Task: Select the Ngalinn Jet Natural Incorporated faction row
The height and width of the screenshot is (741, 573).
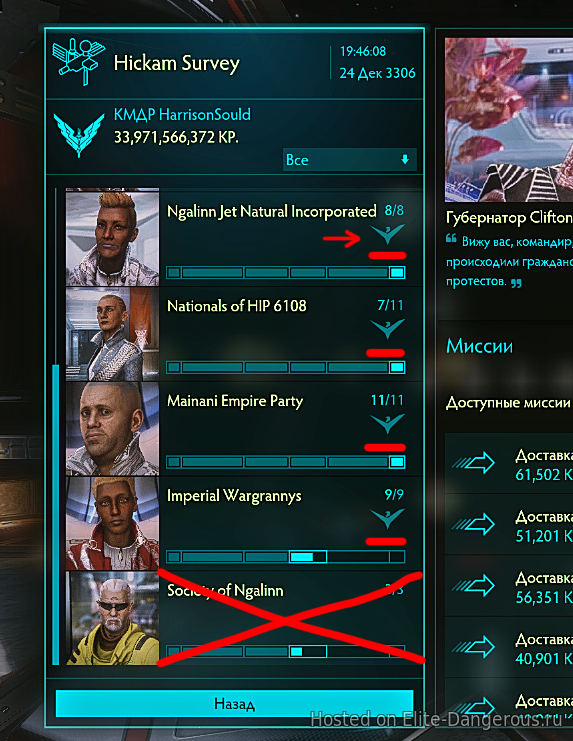Action: click(x=243, y=237)
